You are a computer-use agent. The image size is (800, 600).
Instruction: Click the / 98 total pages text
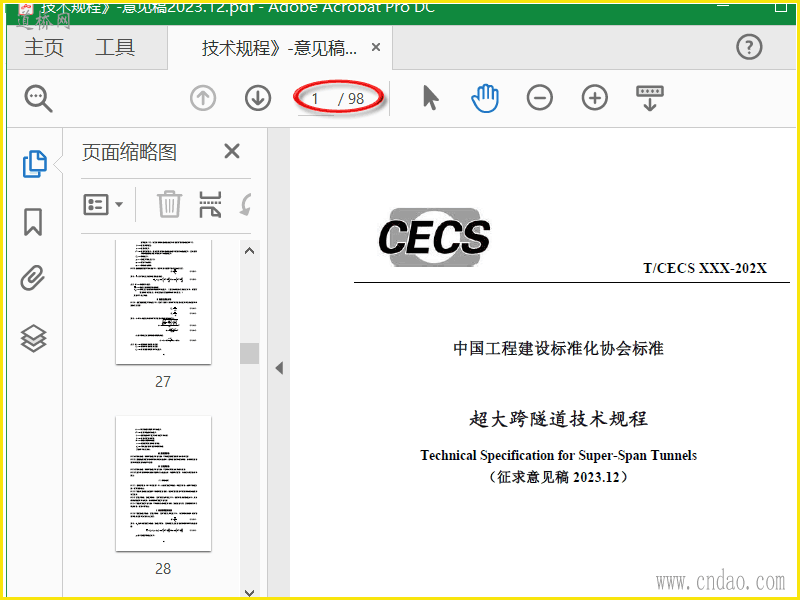tap(351, 98)
